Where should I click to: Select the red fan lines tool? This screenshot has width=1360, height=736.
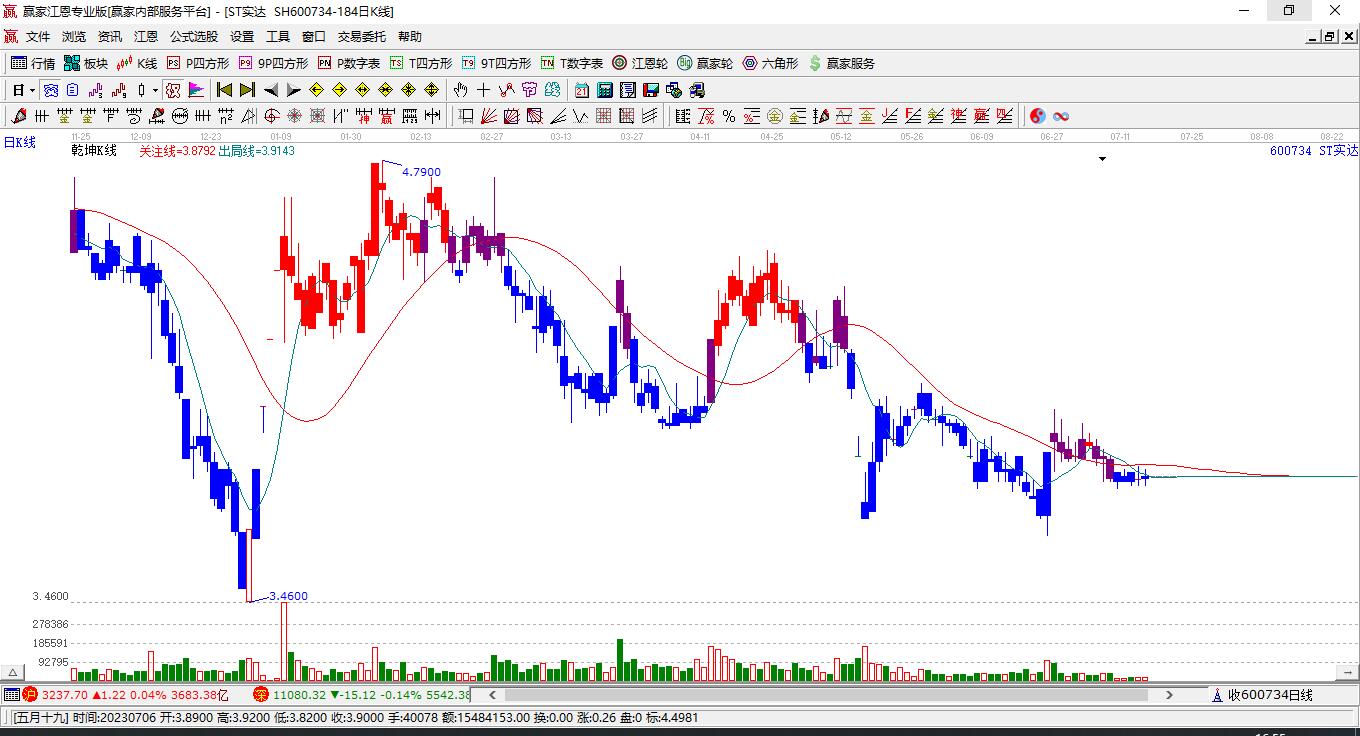(x=489, y=116)
